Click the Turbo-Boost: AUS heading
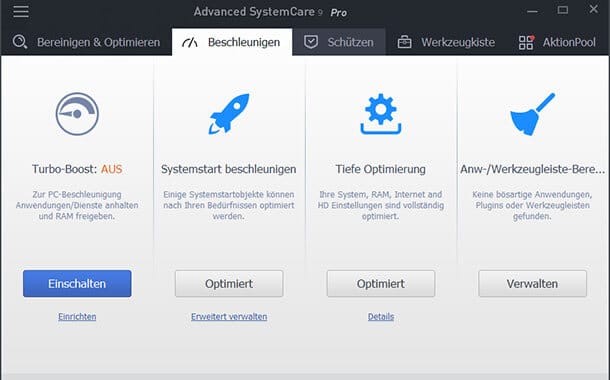 click(77, 169)
